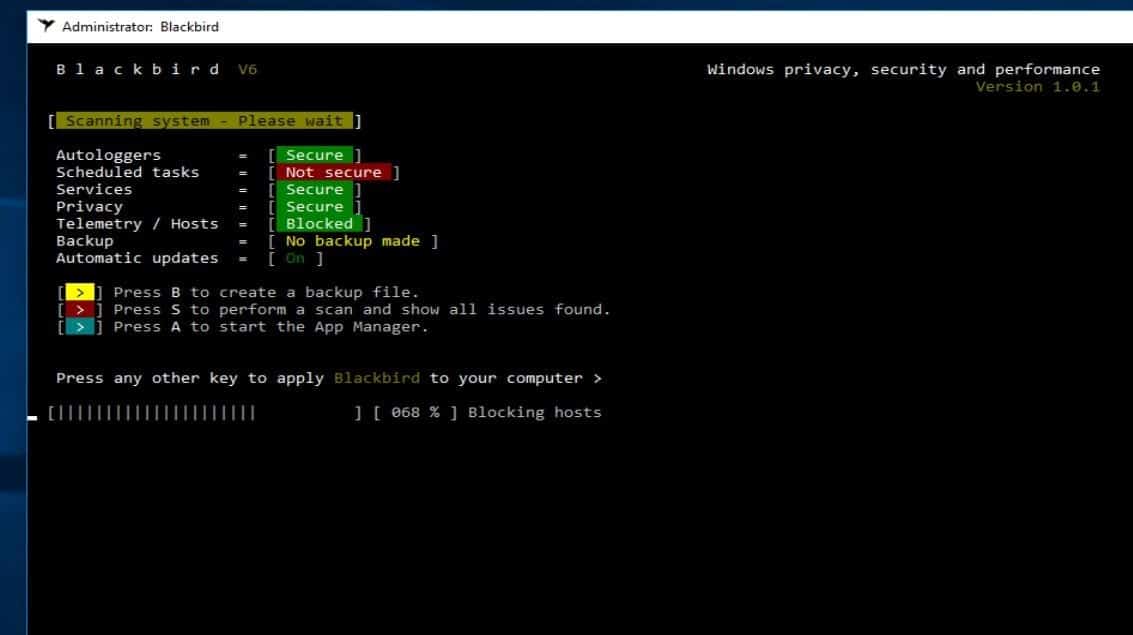Click the Automatic updates 'On' value

click(x=295, y=259)
